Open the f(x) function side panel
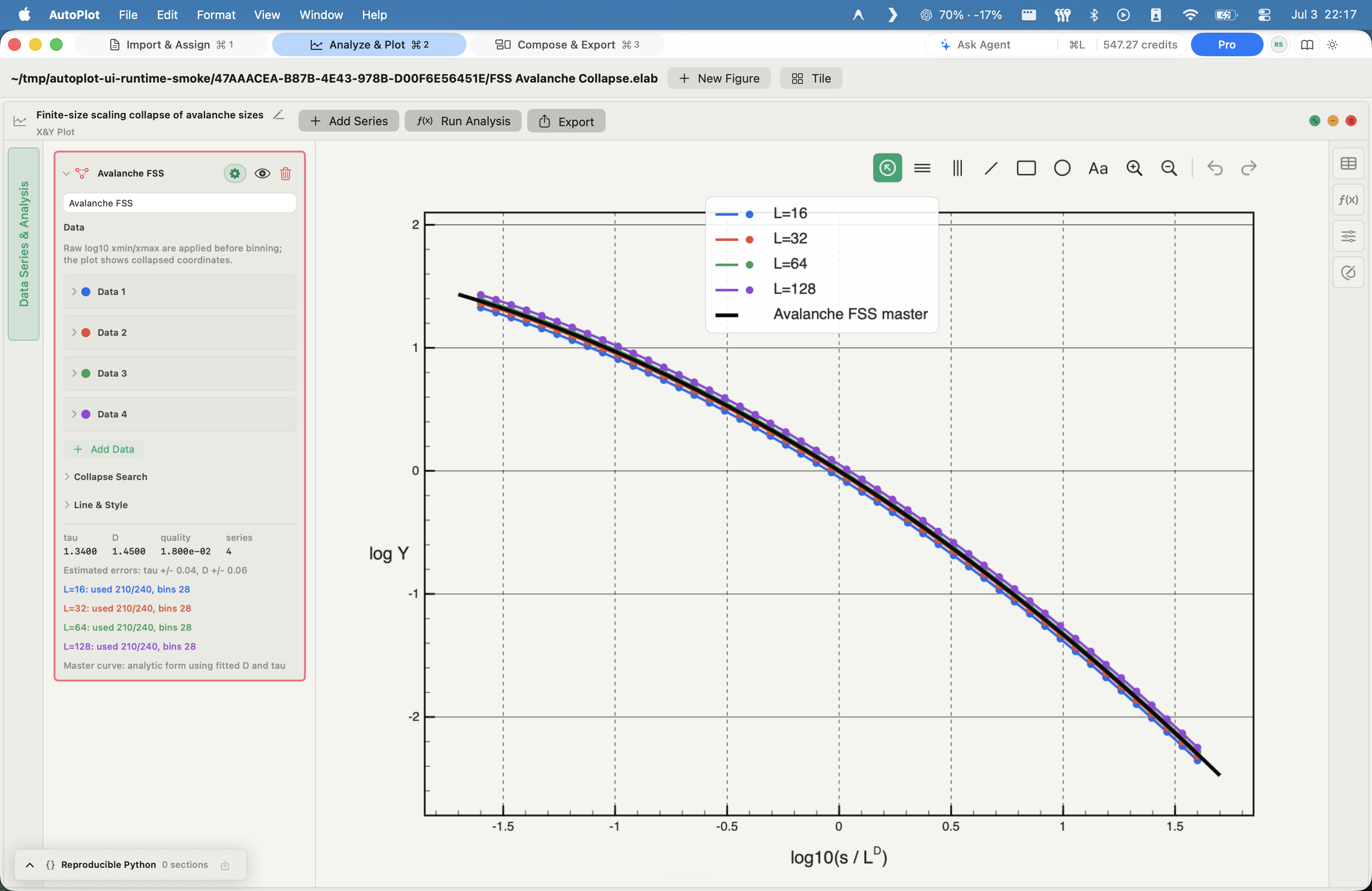Image resolution: width=1372 pixels, height=891 pixels. point(1348,200)
